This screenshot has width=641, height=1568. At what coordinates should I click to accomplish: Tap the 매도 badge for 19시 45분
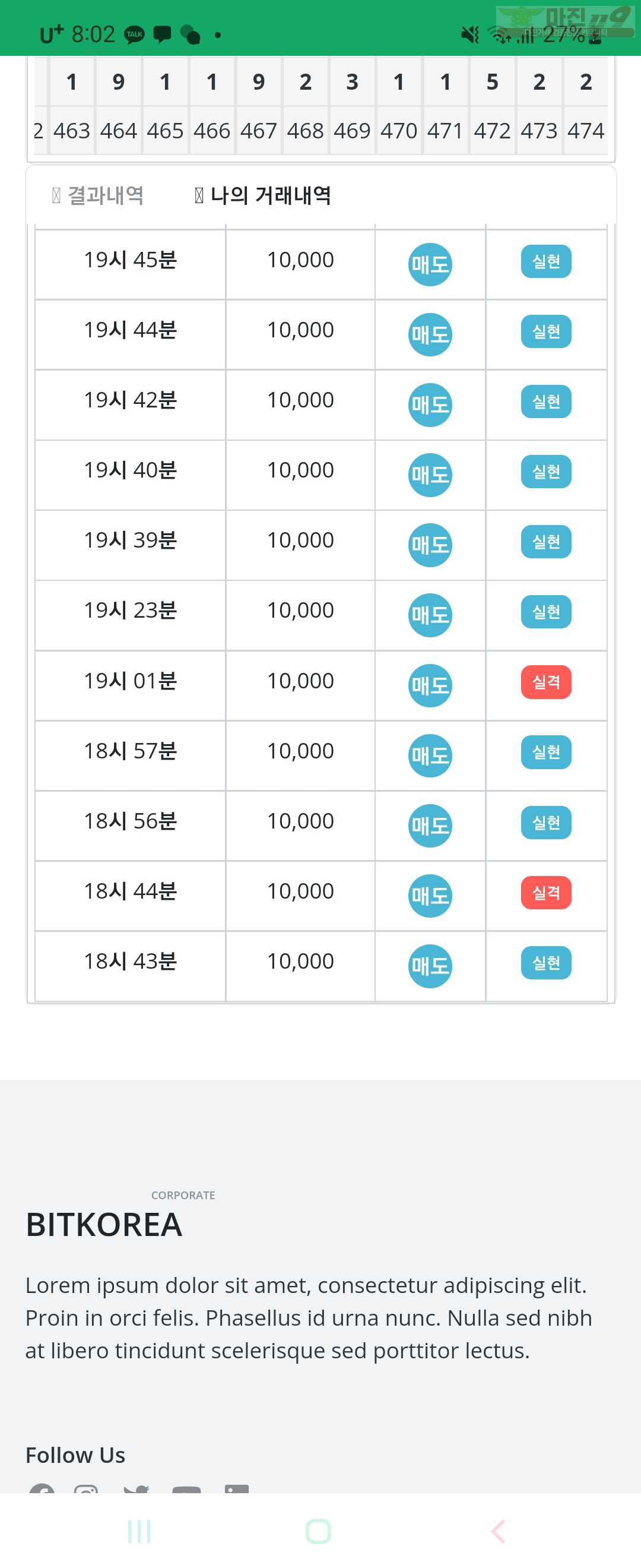pos(430,265)
